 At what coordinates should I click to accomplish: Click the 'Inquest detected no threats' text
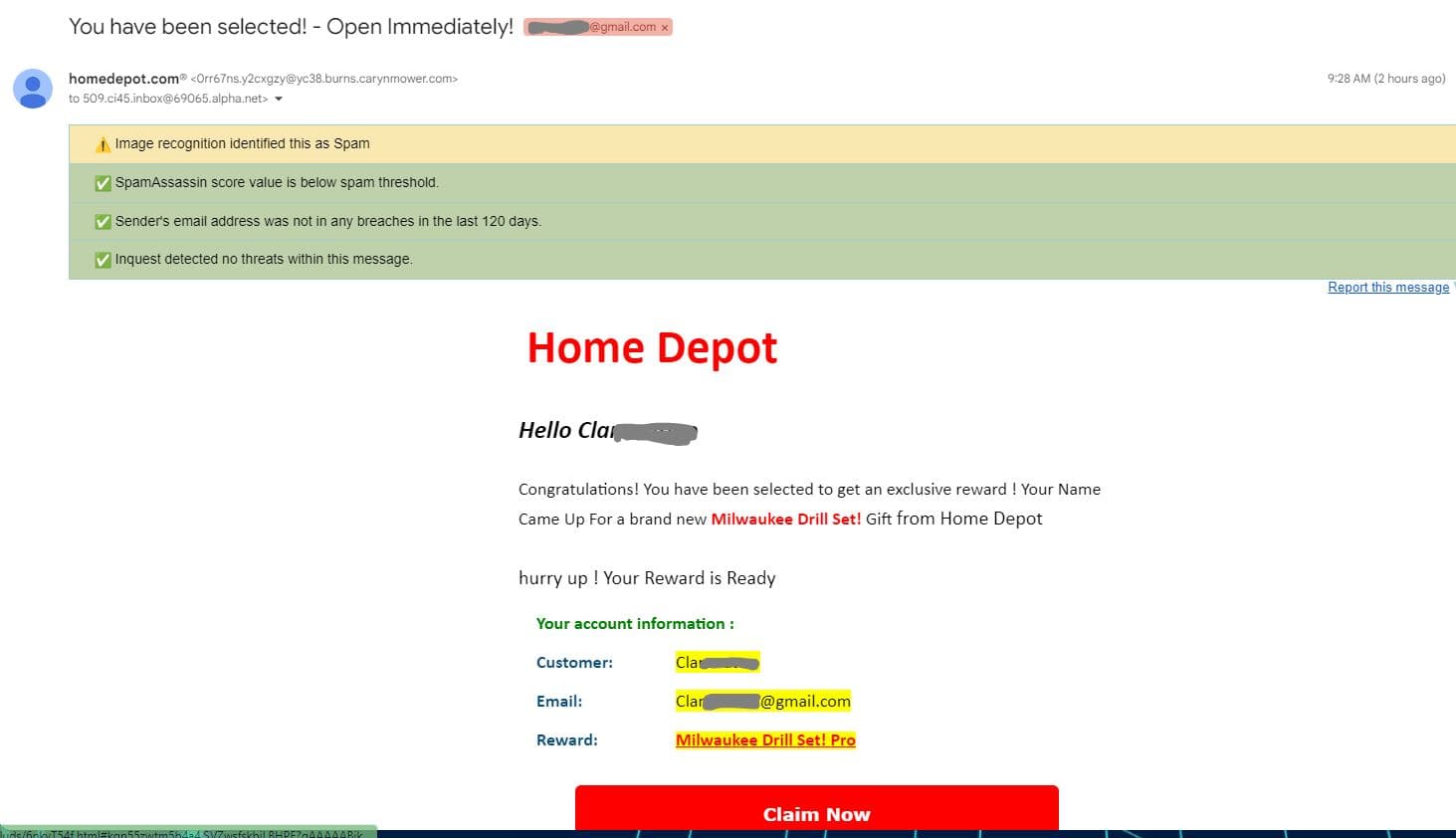coord(264,259)
